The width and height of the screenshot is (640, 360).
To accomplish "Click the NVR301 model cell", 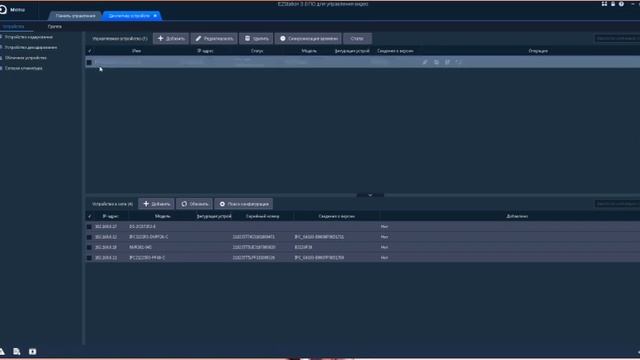I will (140, 247).
